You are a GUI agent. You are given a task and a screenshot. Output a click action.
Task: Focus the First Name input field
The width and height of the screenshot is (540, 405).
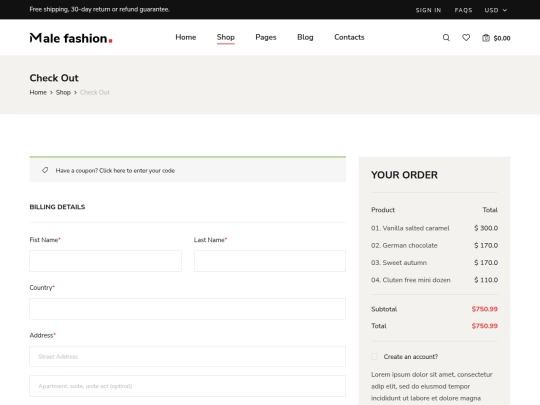(x=105, y=261)
